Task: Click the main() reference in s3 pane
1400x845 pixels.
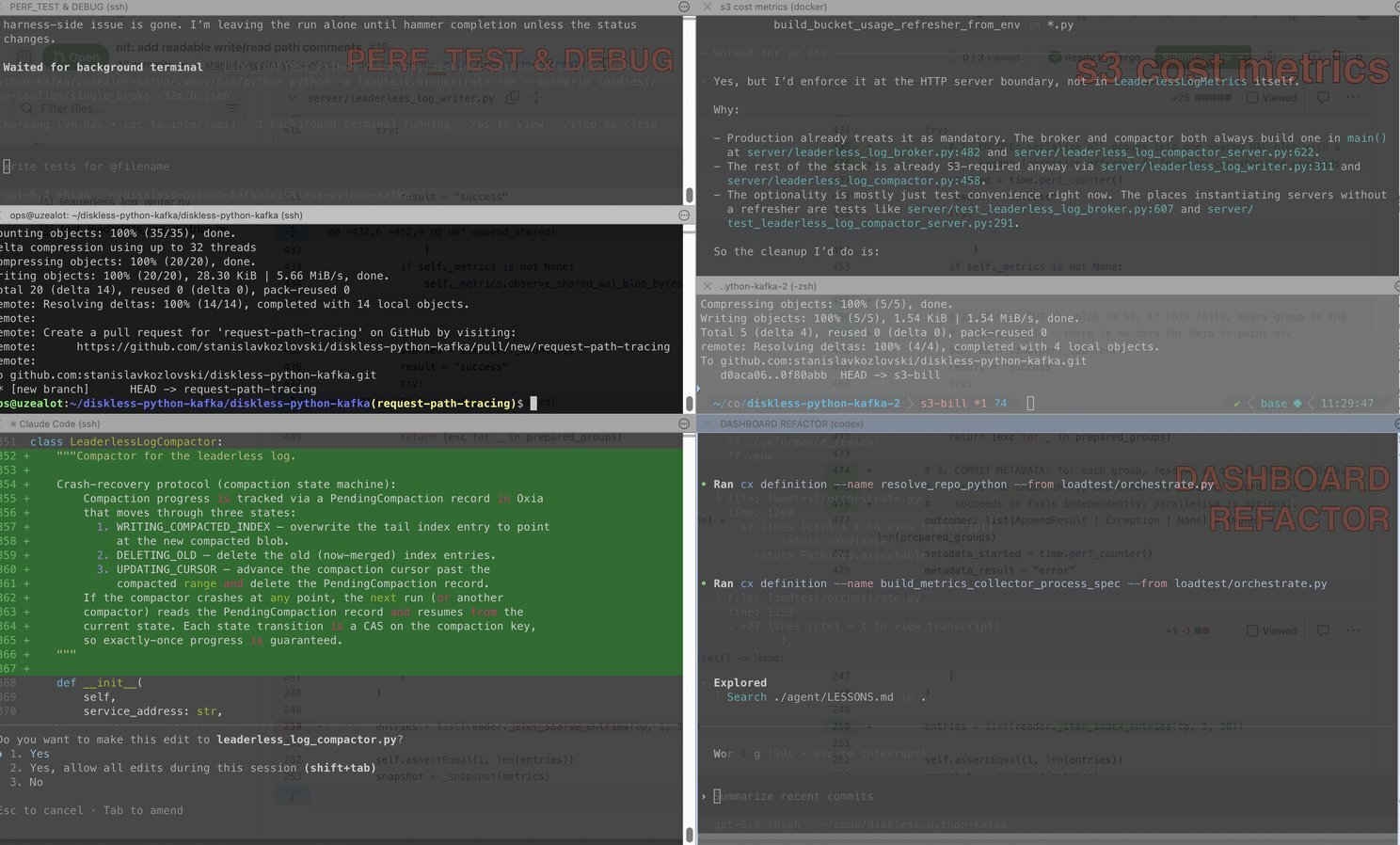Action: (1366, 138)
